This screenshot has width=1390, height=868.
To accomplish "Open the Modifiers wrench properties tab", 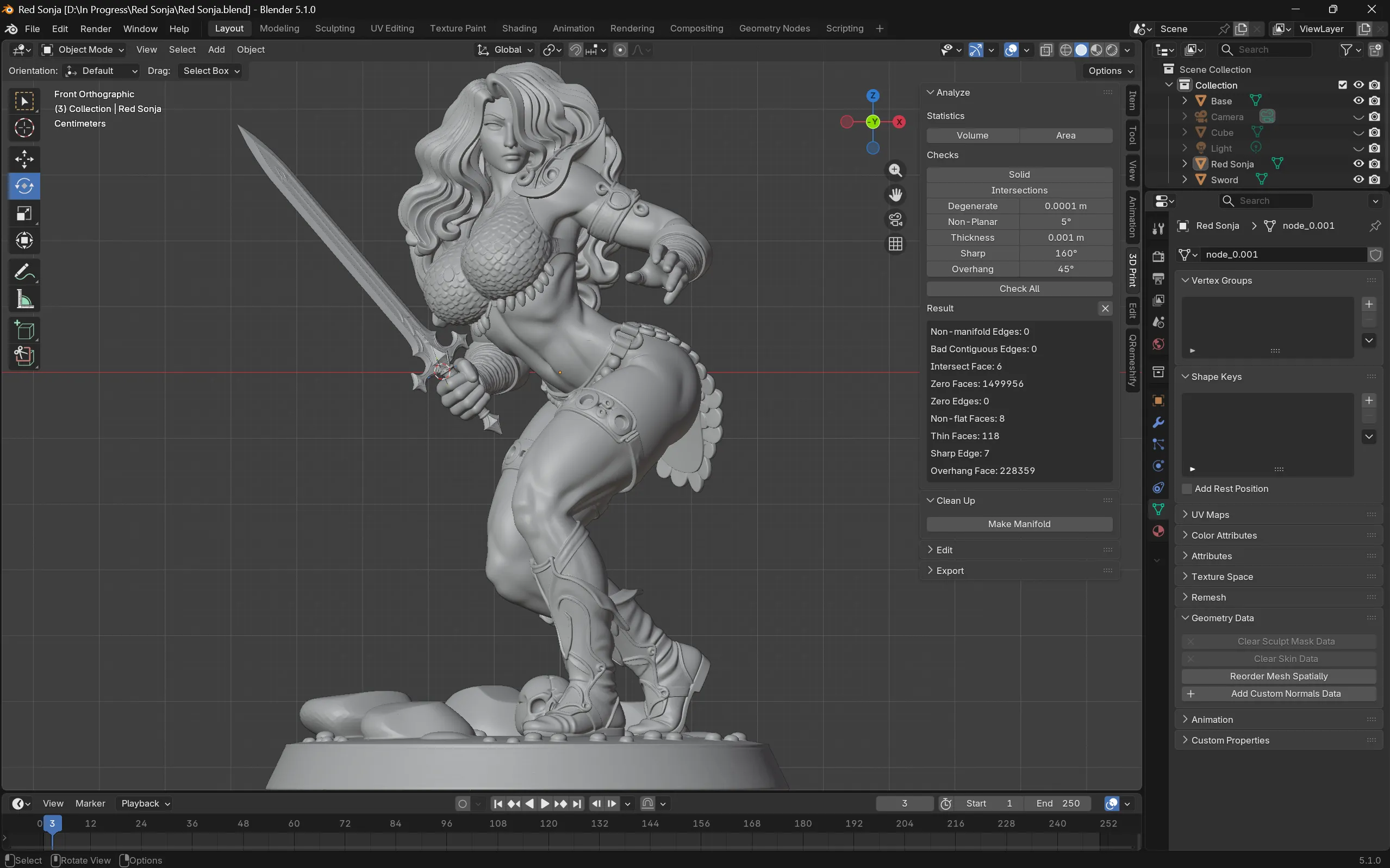I will click(1158, 422).
